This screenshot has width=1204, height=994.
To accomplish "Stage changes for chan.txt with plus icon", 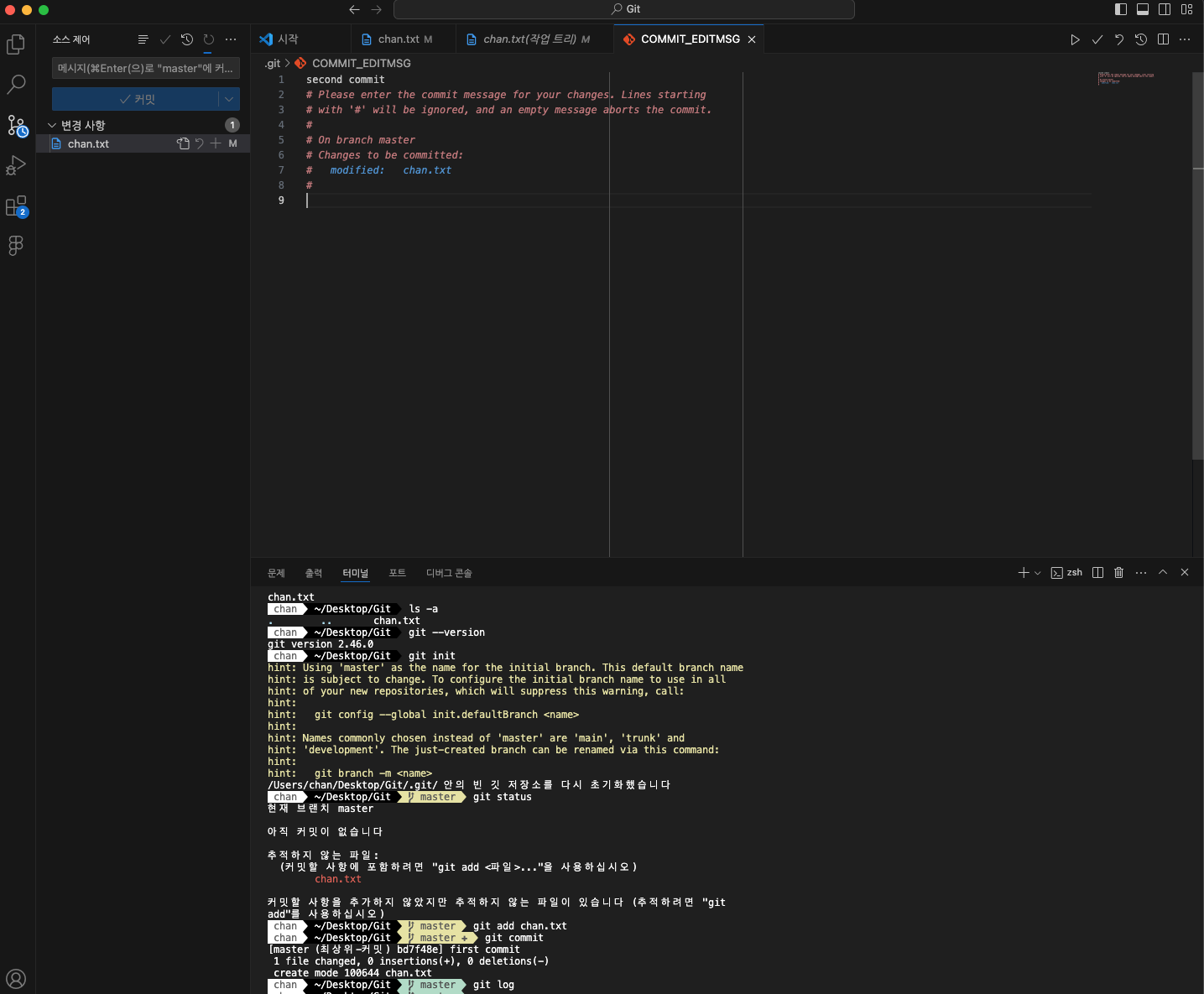I will (216, 143).
